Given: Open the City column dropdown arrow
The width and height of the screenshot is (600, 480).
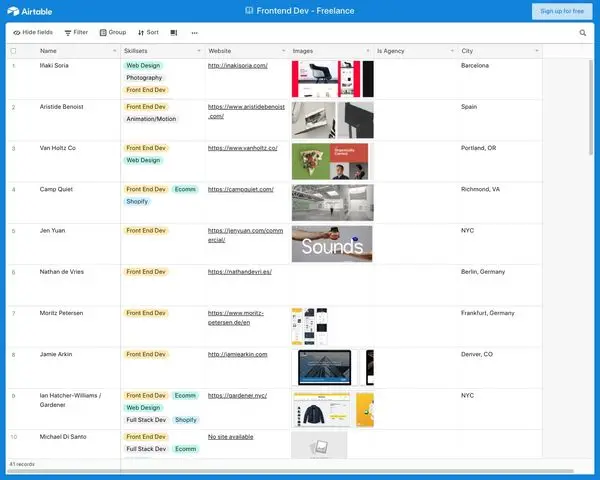Looking at the screenshot, I should (x=536, y=51).
